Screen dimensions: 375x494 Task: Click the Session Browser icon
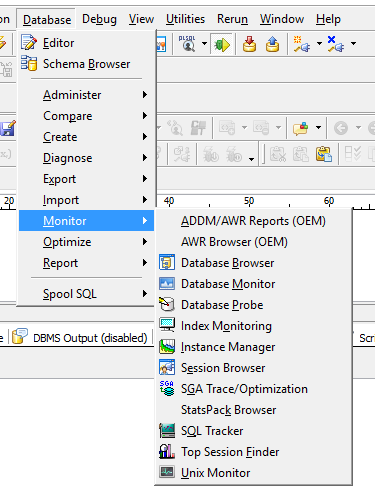(167, 368)
